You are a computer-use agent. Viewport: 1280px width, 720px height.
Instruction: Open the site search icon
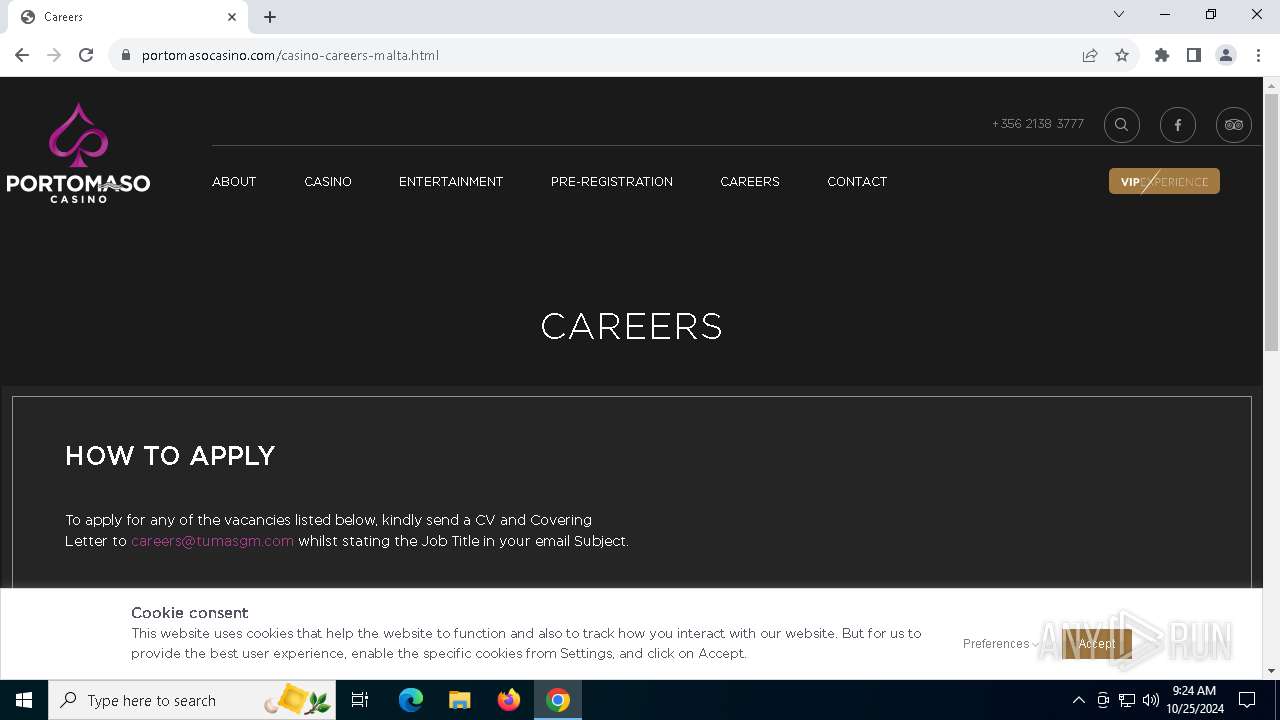[1121, 125]
